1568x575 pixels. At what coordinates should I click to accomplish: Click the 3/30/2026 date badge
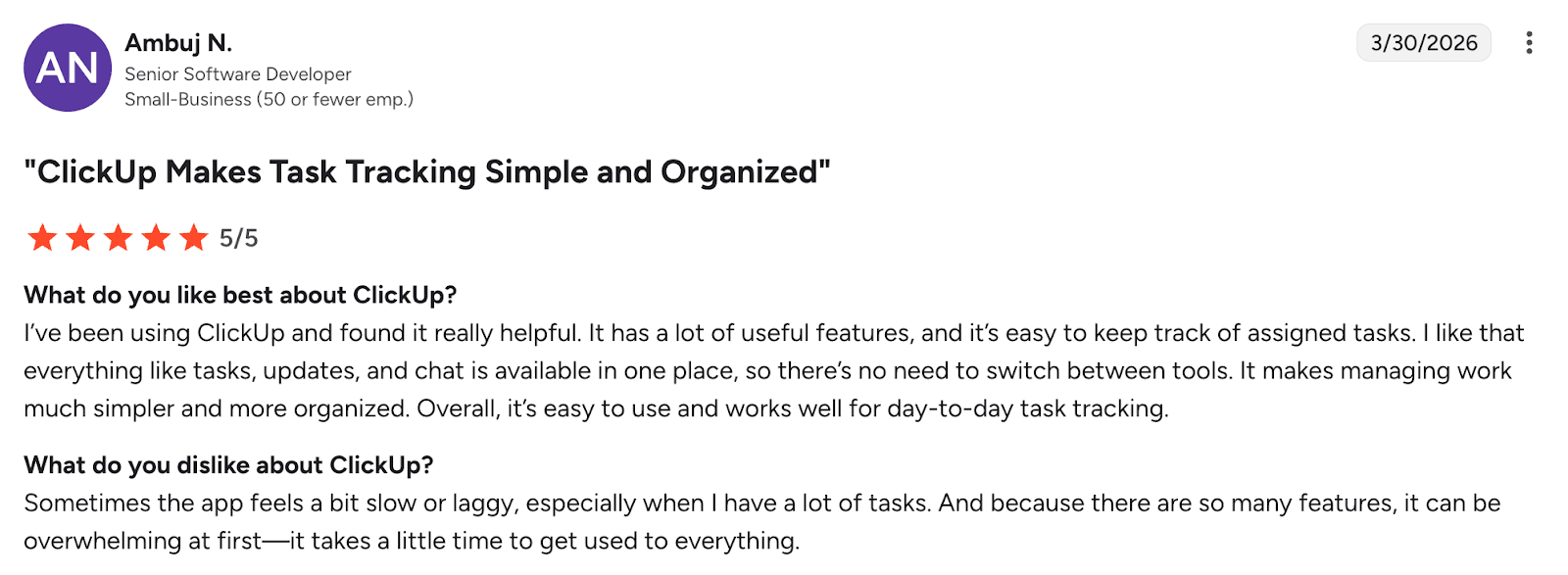coord(1423,43)
